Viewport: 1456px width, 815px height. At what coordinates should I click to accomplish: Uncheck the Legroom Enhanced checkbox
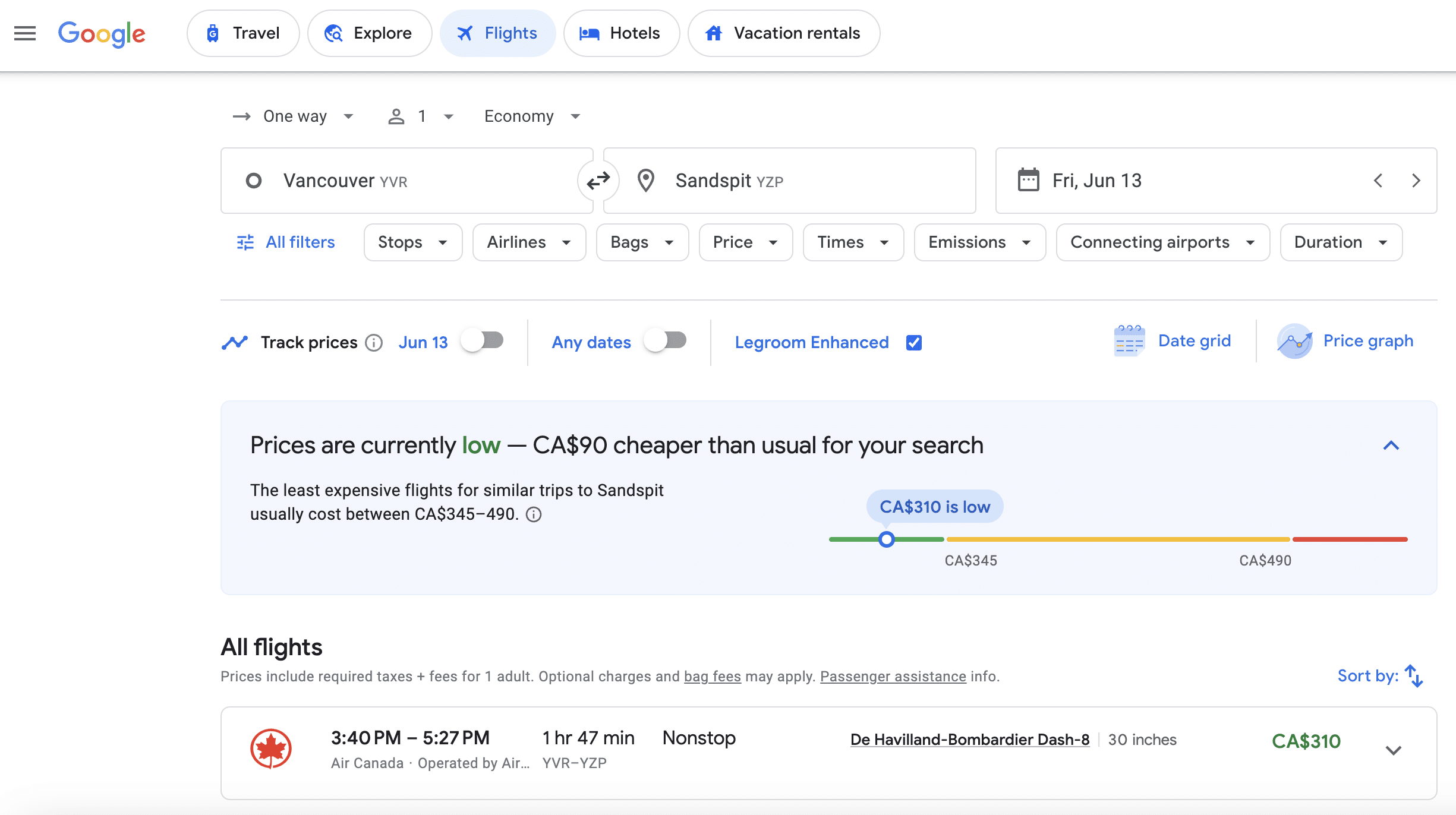tap(914, 343)
